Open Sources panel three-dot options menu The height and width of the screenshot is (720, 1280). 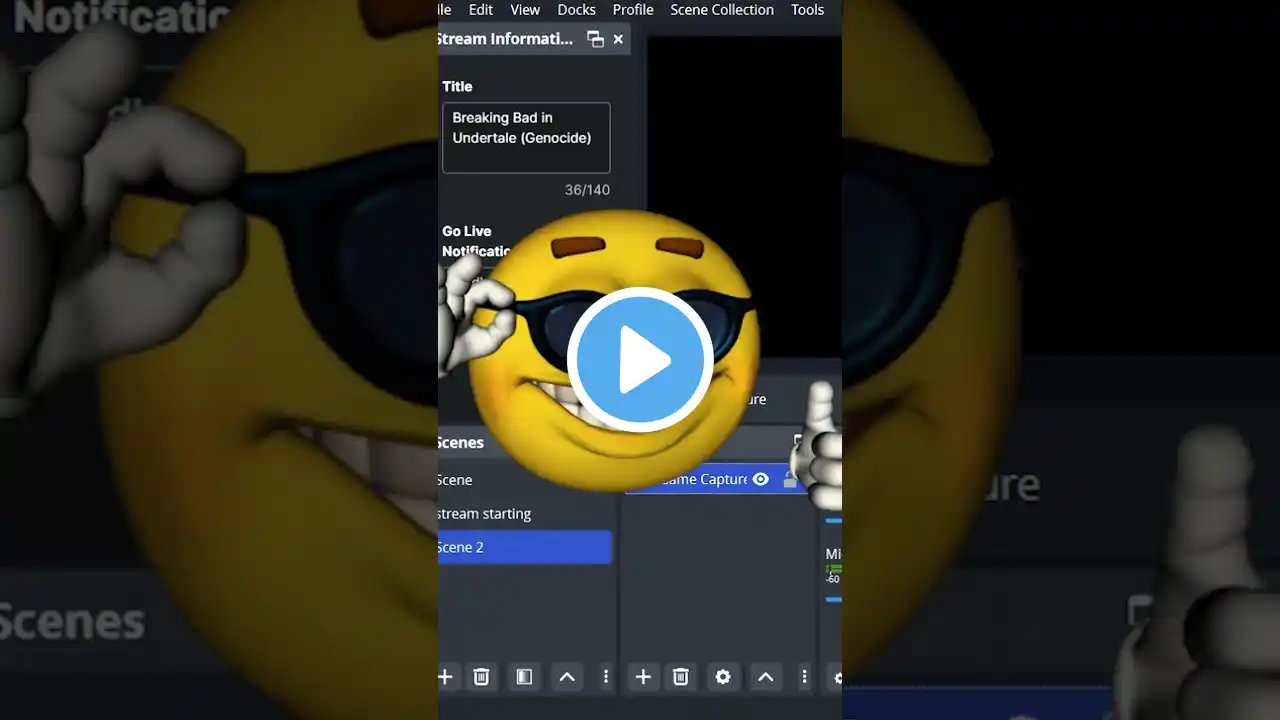point(804,677)
